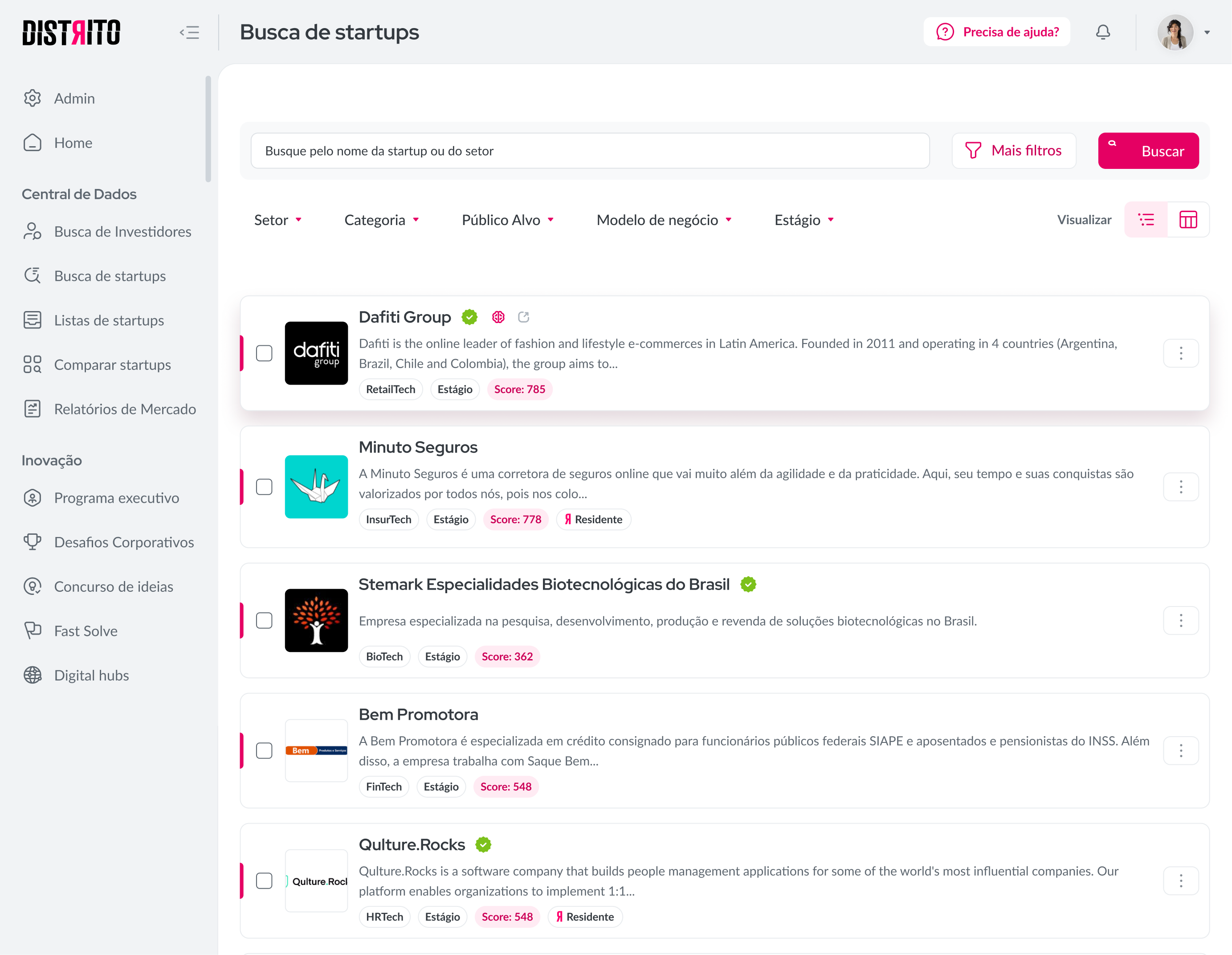Select the Qulture.Rocks checkbox
Image resolution: width=1232 pixels, height=955 pixels.
tap(264, 881)
